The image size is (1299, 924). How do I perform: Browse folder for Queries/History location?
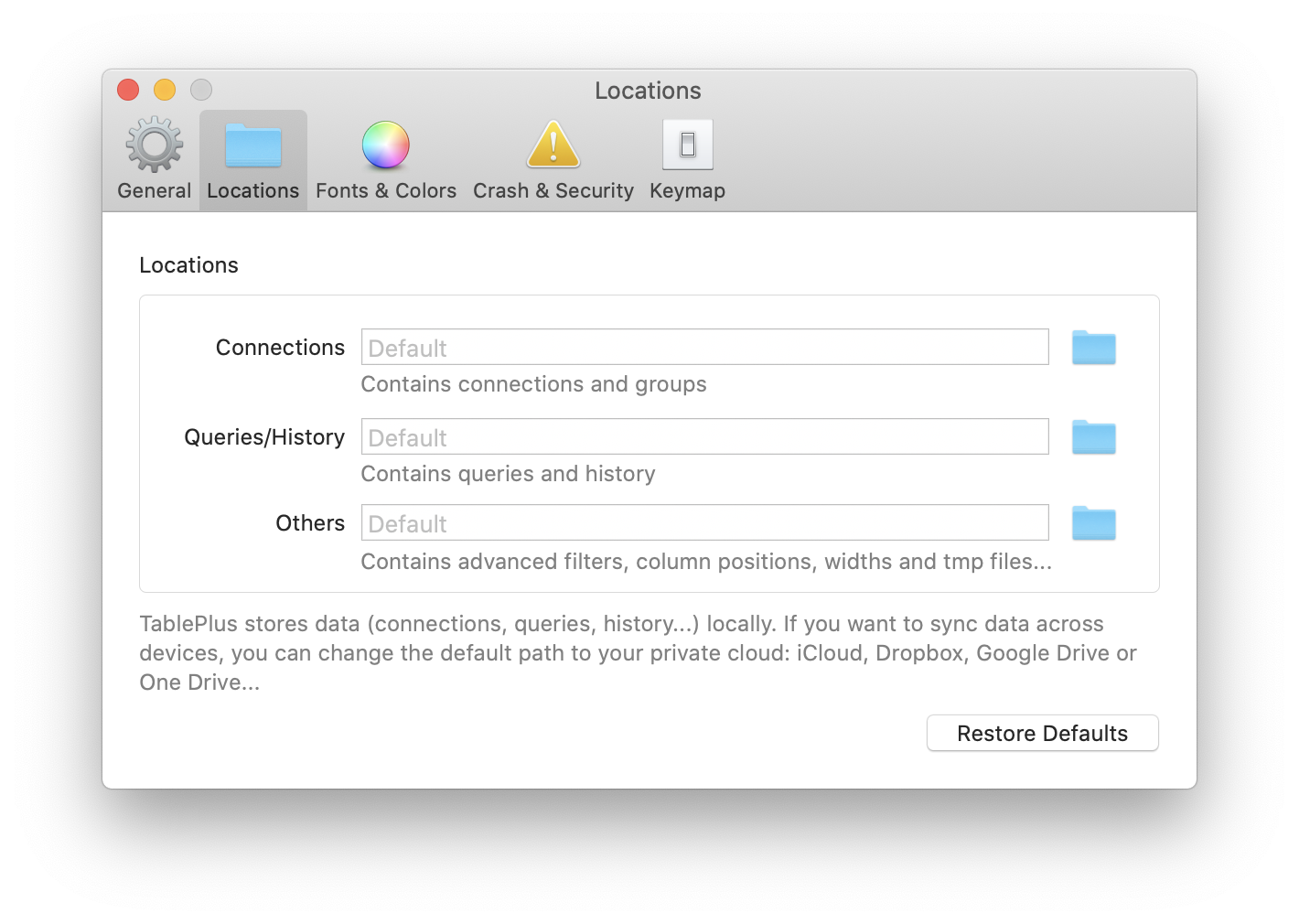click(1093, 437)
